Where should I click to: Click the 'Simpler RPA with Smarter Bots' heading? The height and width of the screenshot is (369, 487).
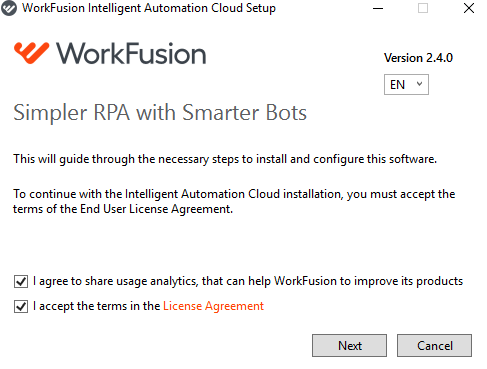pos(160,113)
